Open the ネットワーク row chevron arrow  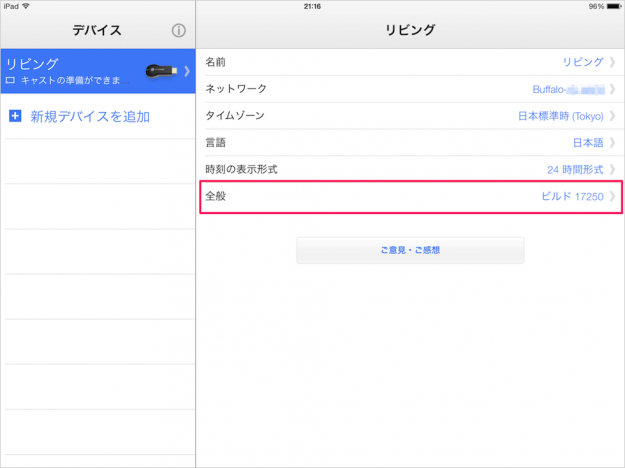click(x=612, y=89)
